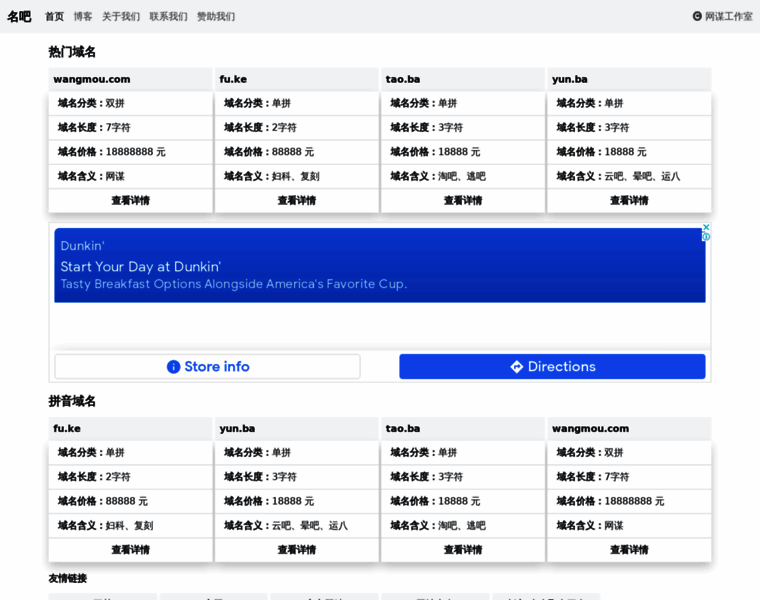Click 妇科、复刻 meaning in 热门域名

[296, 176]
